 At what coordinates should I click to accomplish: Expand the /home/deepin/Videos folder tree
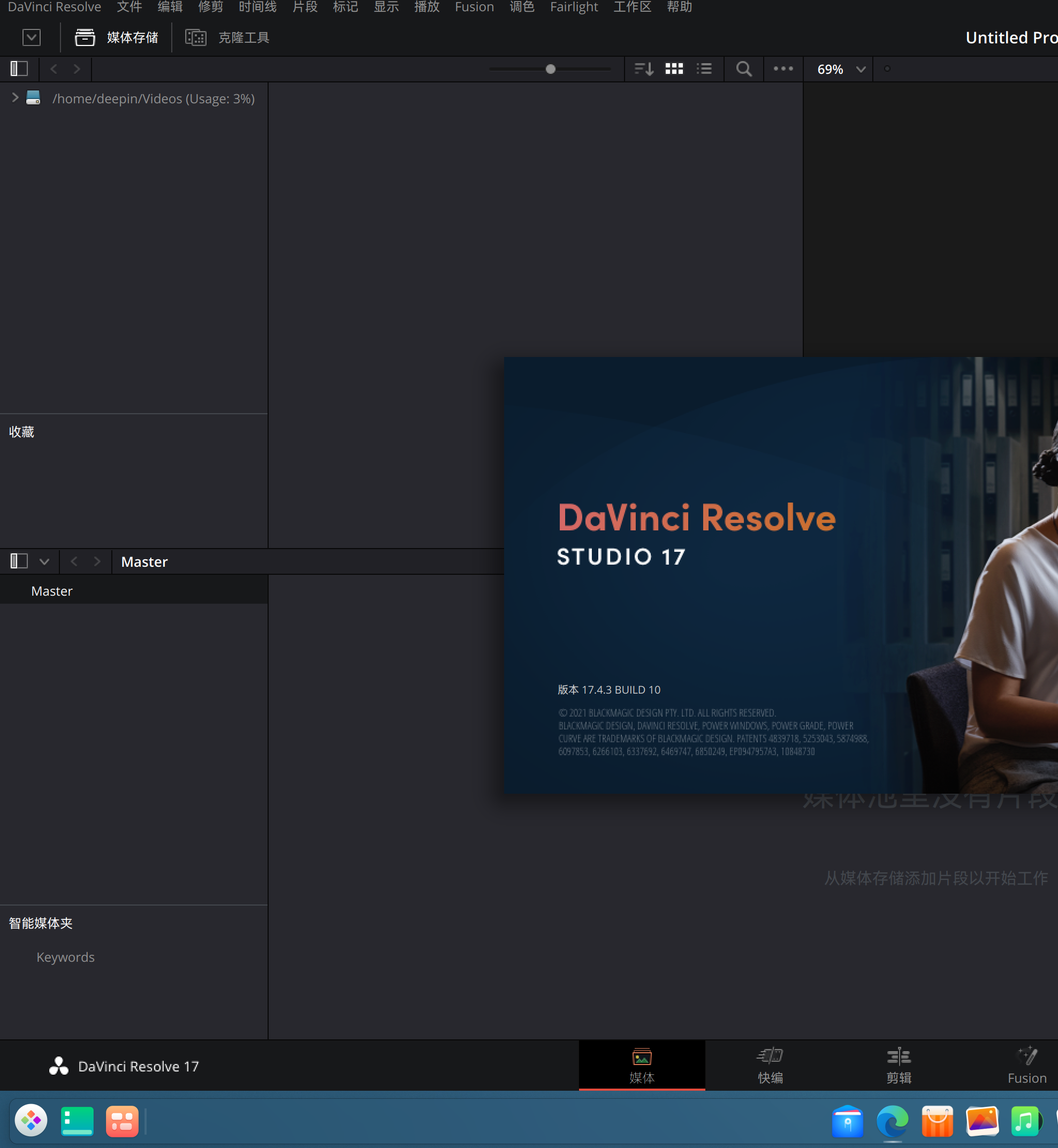[15, 98]
